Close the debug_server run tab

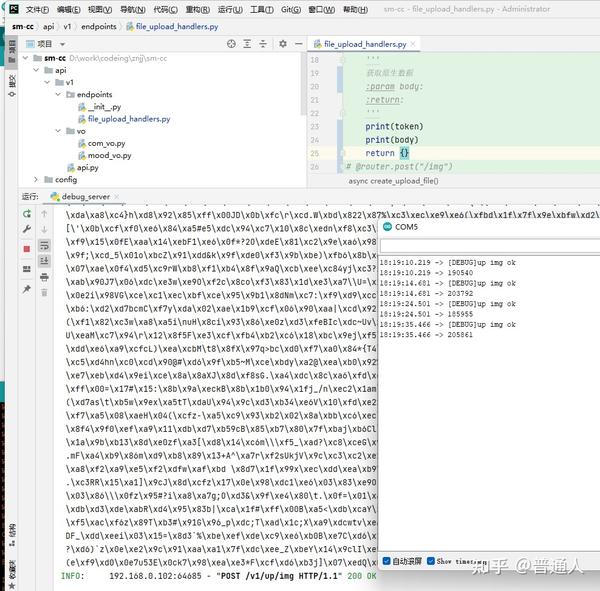[116, 197]
